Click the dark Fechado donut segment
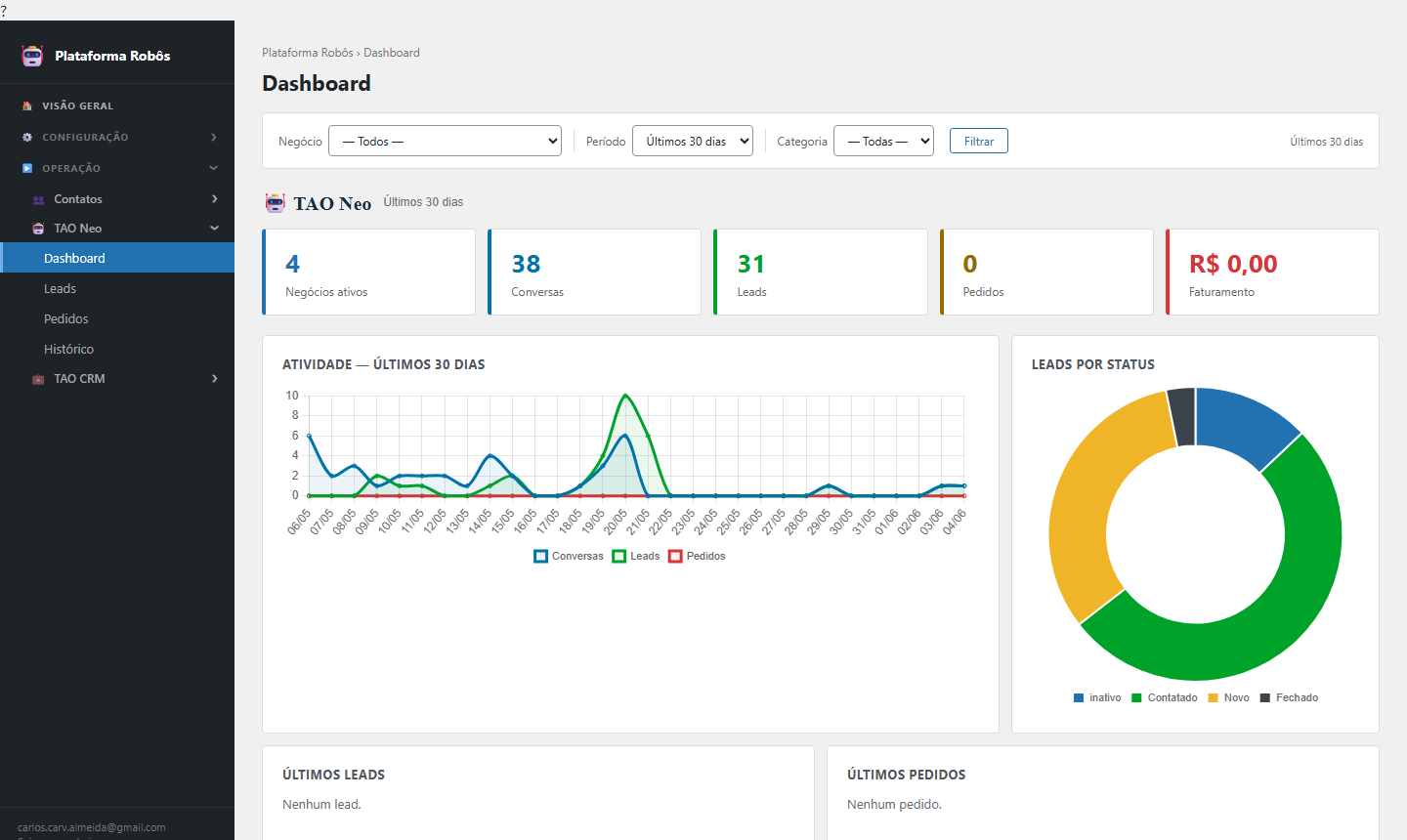Image resolution: width=1407 pixels, height=840 pixels. click(x=1182, y=416)
